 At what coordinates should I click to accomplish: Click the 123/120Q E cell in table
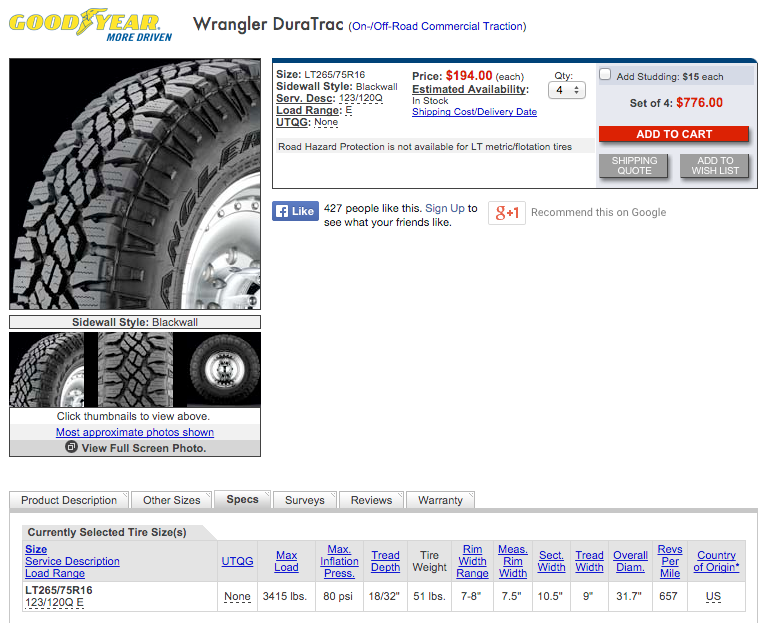[54, 603]
